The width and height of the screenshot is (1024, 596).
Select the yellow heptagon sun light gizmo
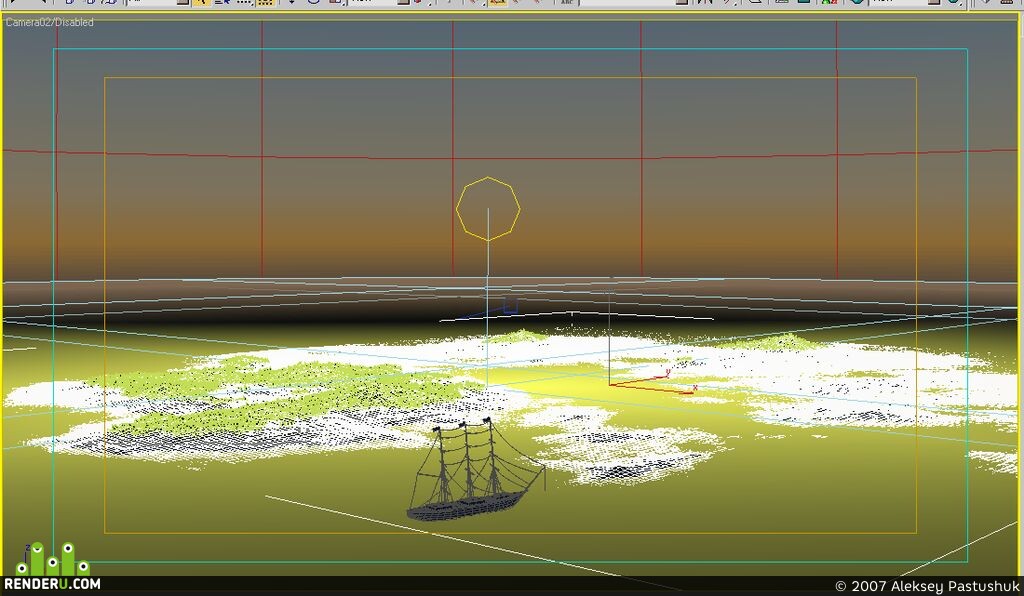tap(488, 209)
